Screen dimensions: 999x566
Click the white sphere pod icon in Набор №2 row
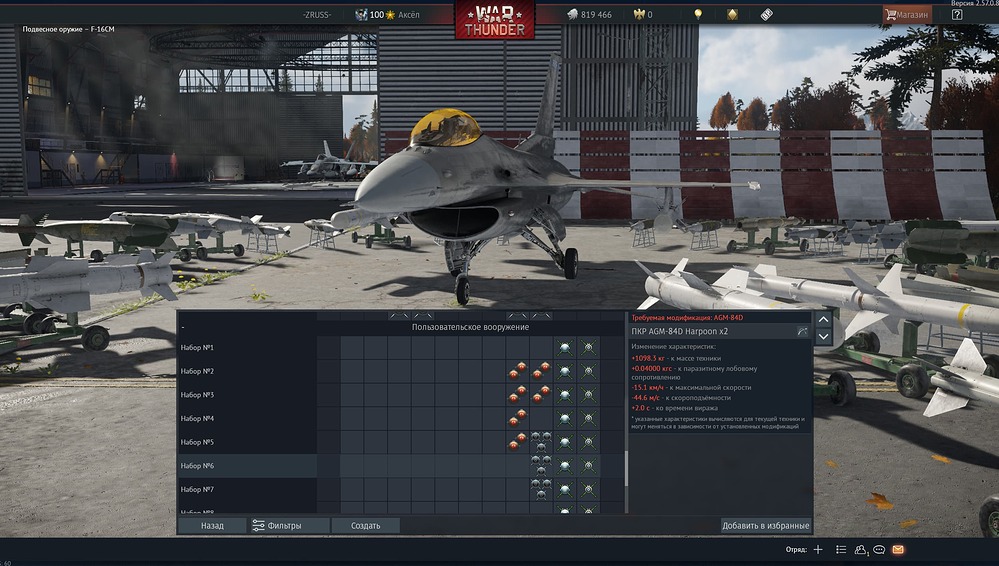coord(564,371)
